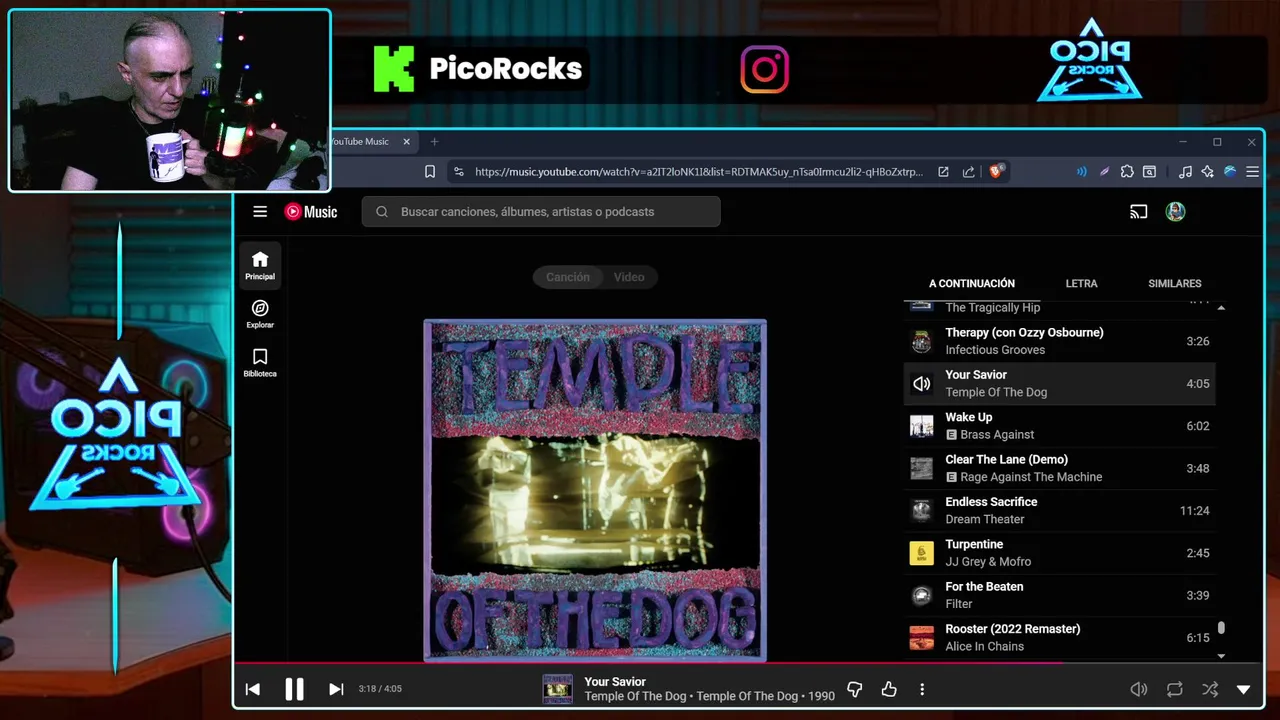This screenshot has width=1280, height=720.
Task: Play Rooster (2022 Remaster) from queue
Action: tap(1060, 638)
